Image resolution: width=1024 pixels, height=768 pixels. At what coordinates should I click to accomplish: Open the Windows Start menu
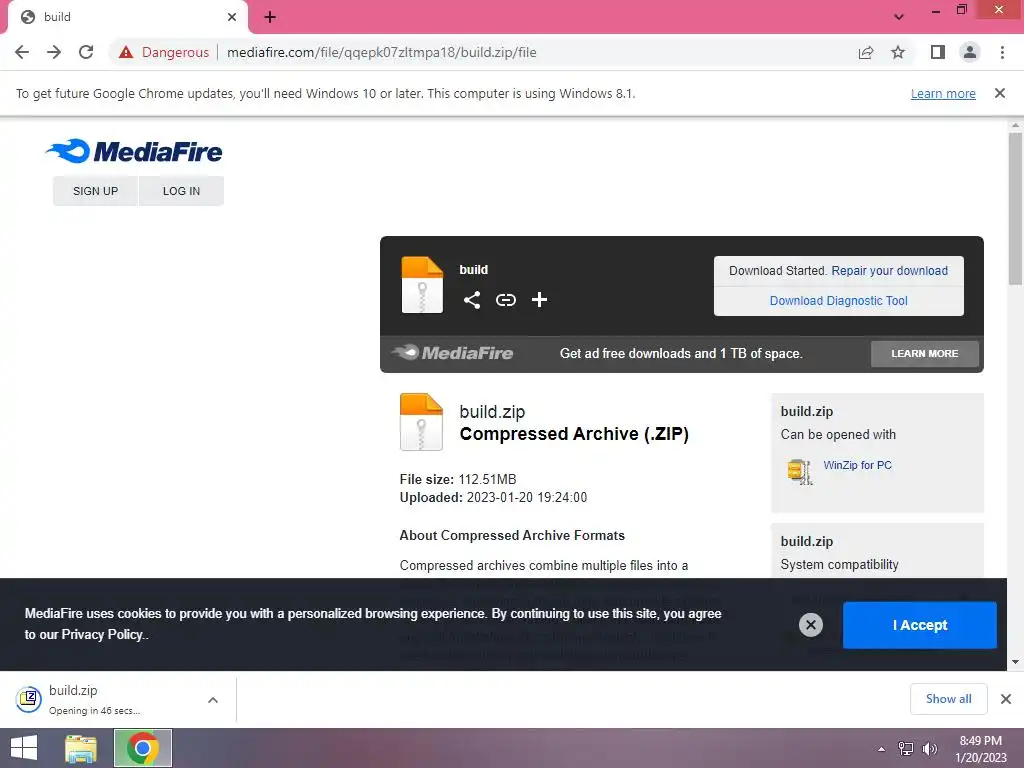24,748
